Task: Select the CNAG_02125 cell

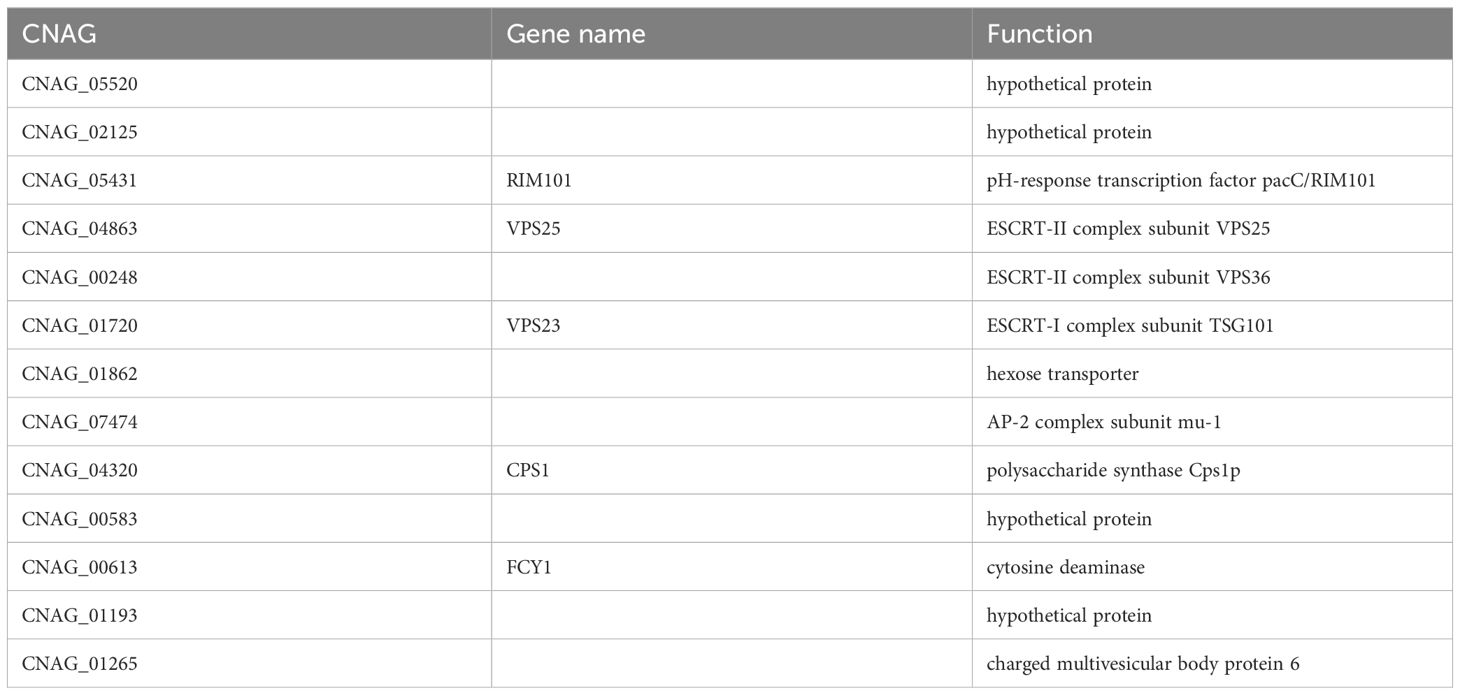Action: coord(249,132)
